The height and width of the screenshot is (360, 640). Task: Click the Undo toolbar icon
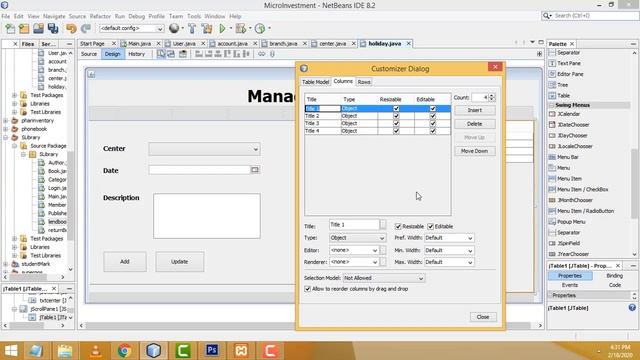click(x=71, y=29)
